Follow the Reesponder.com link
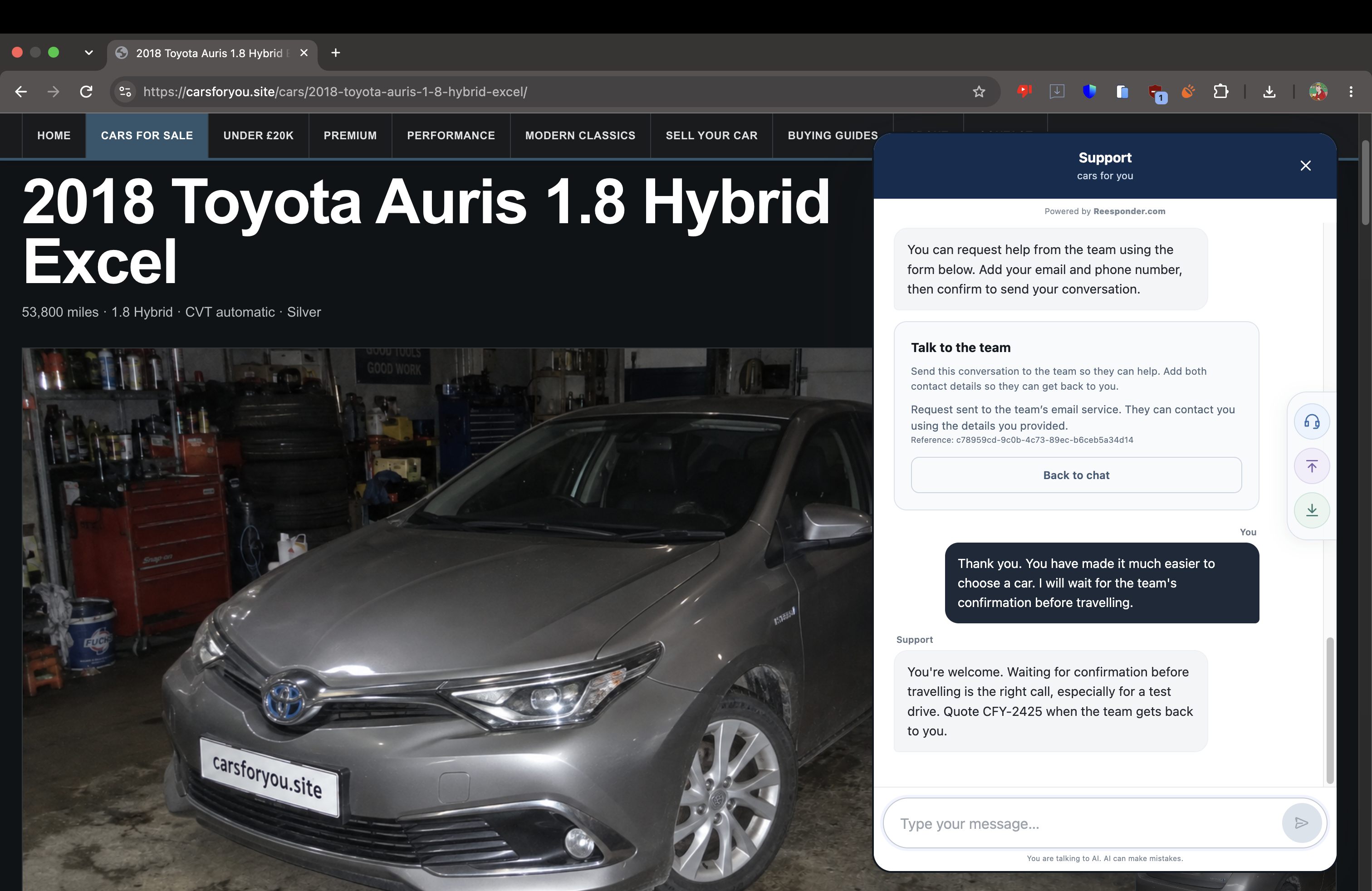1372x891 pixels. 1129,211
